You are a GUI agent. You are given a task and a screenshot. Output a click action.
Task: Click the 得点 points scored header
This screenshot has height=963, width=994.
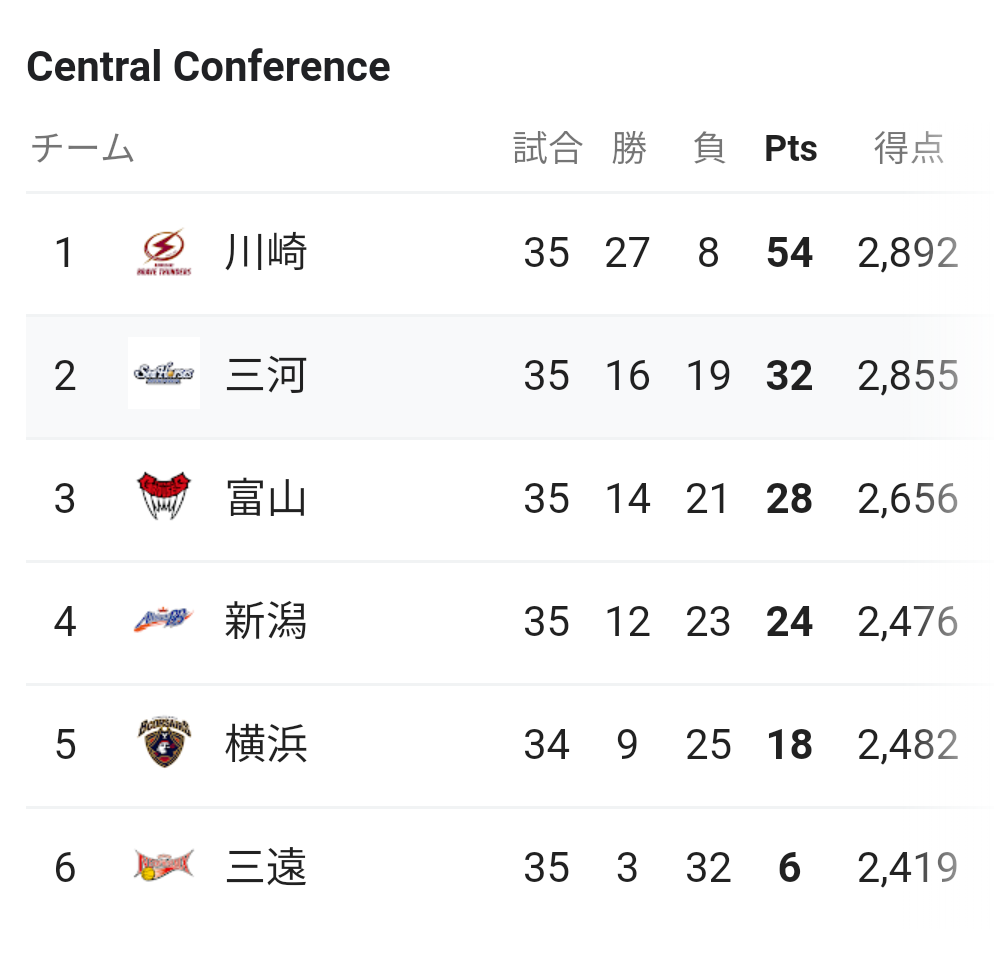pyautogui.click(x=909, y=148)
